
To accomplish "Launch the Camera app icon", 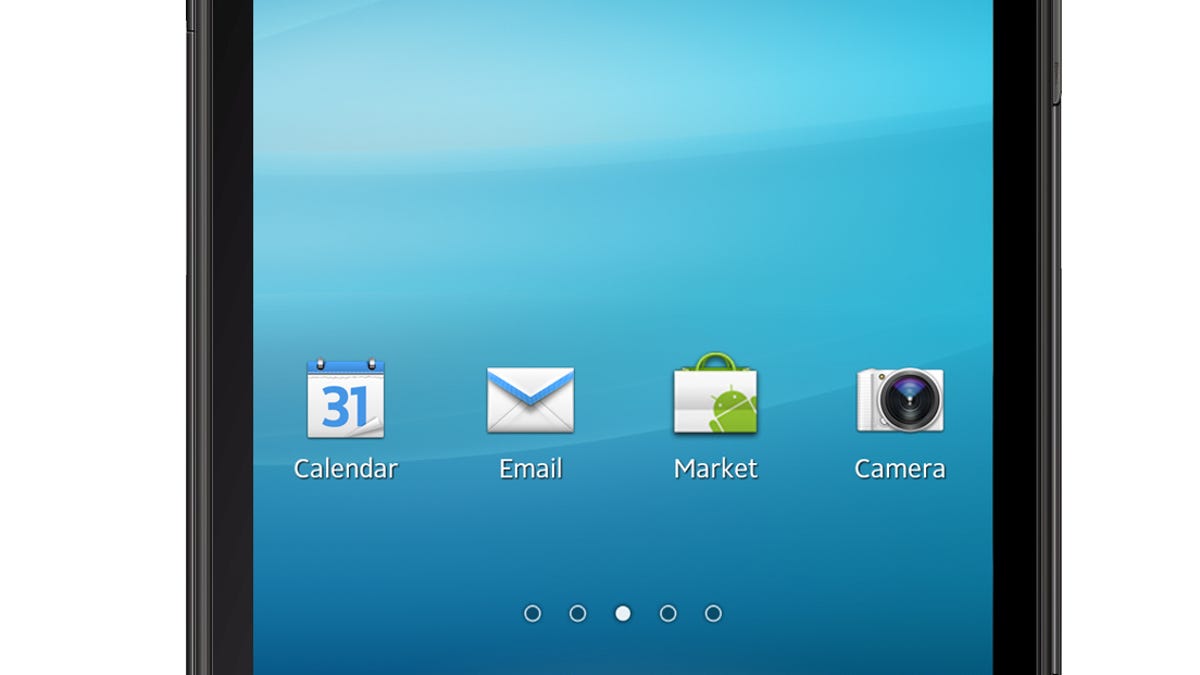I will [900, 400].
